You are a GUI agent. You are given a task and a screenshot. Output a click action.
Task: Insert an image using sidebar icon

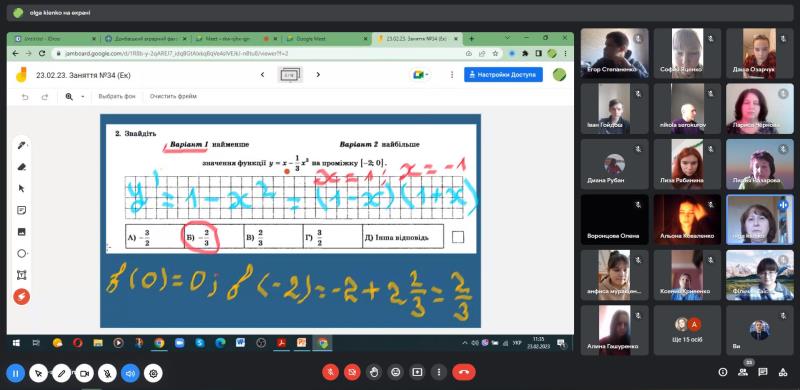(x=21, y=232)
